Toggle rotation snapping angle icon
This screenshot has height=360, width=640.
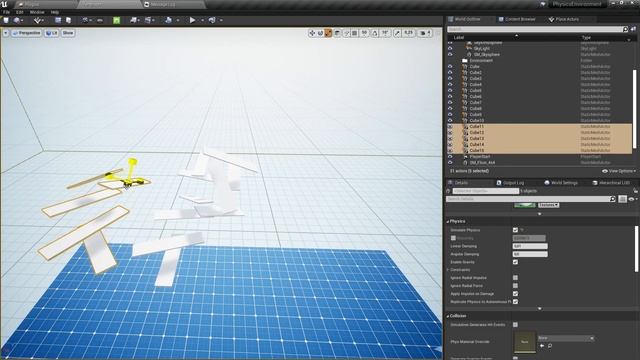point(375,33)
